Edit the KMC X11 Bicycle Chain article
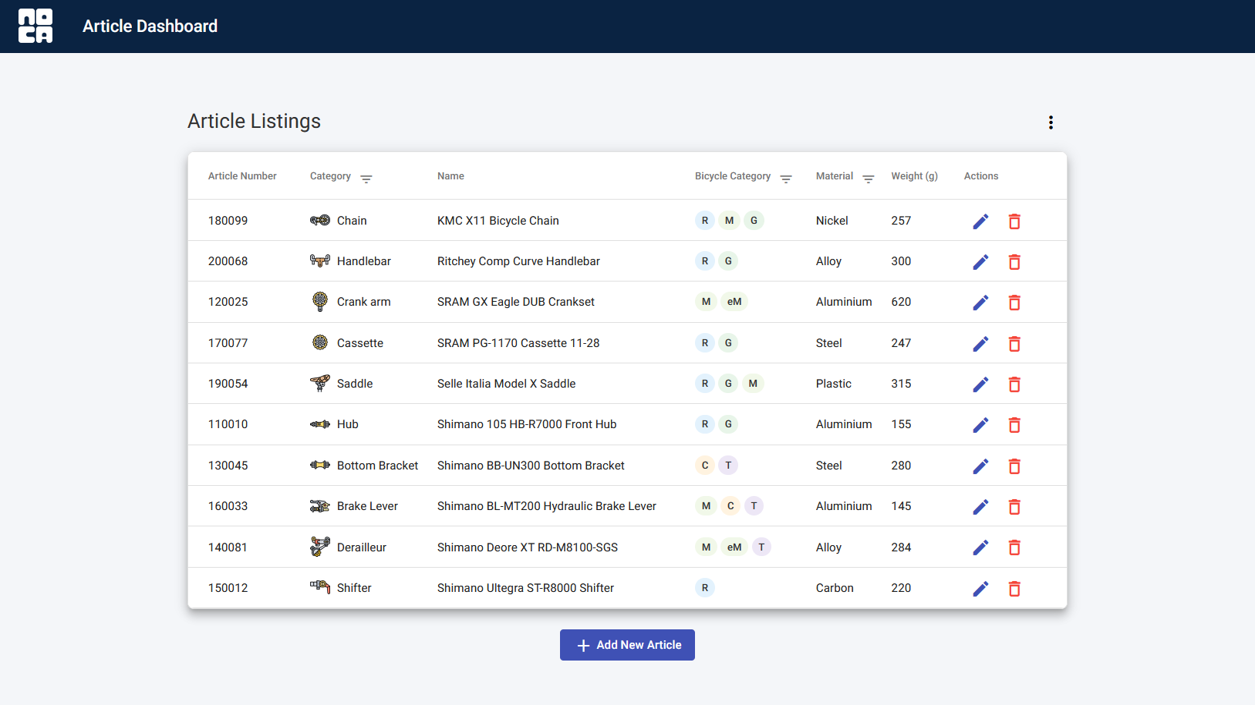The width and height of the screenshot is (1255, 705). tap(980, 221)
